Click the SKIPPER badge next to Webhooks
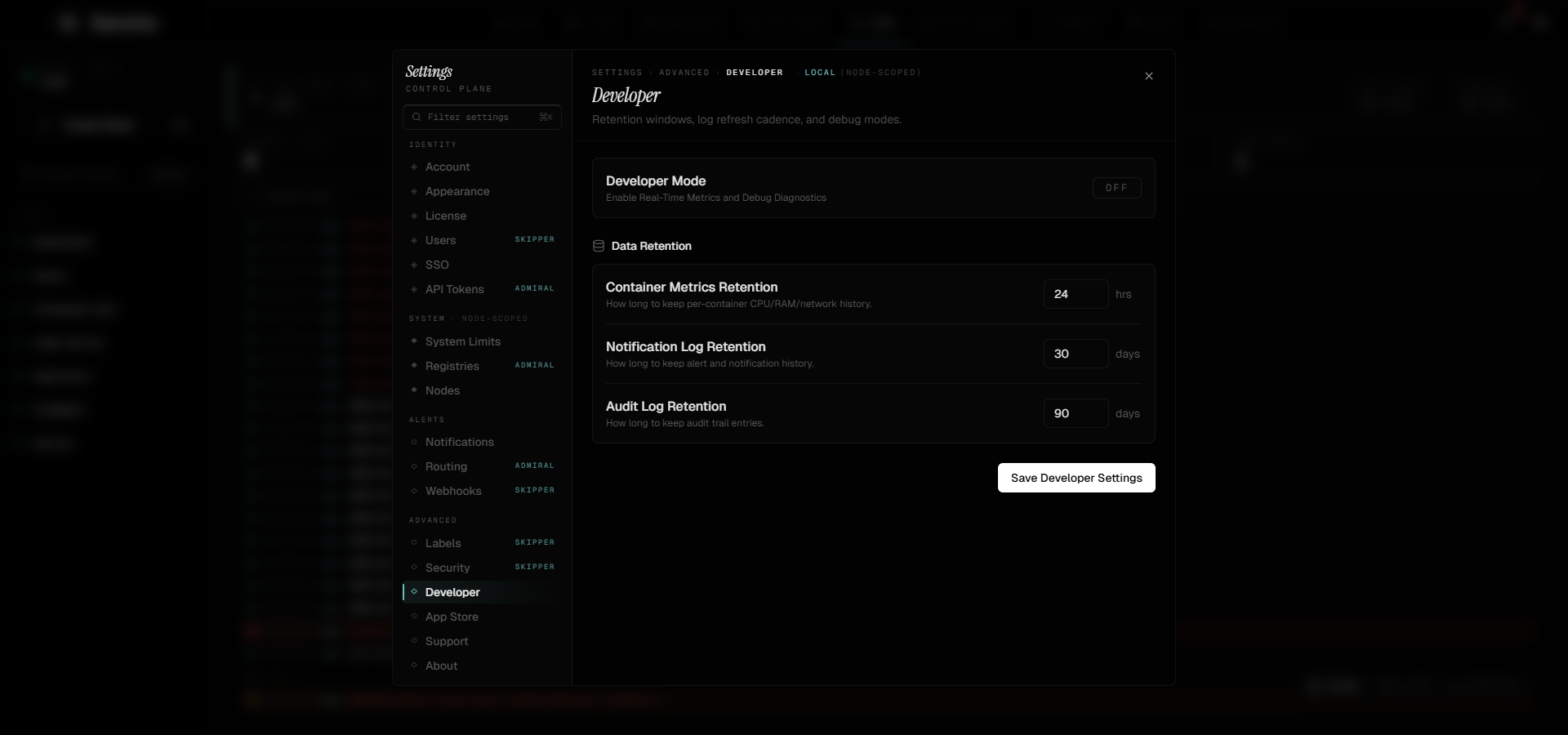 point(535,490)
